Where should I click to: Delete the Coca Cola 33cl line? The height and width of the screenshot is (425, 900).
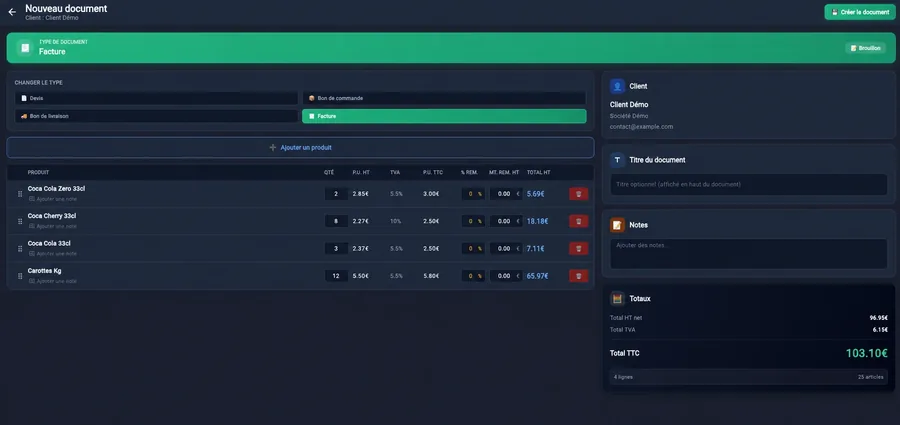[579, 249]
